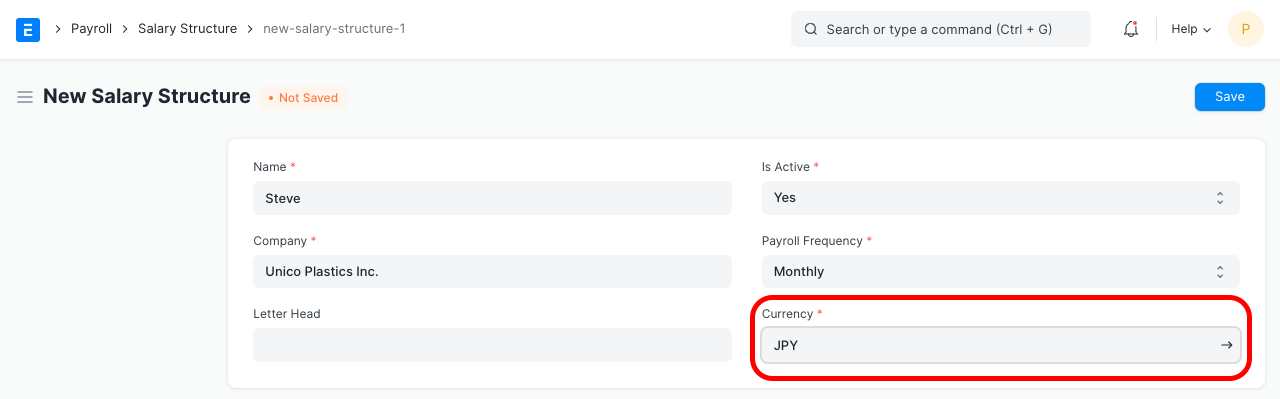Image resolution: width=1280 pixels, height=399 pixels.
Task: Click the new-salary-structure-1 breadcrumb link
Action: 334,29
